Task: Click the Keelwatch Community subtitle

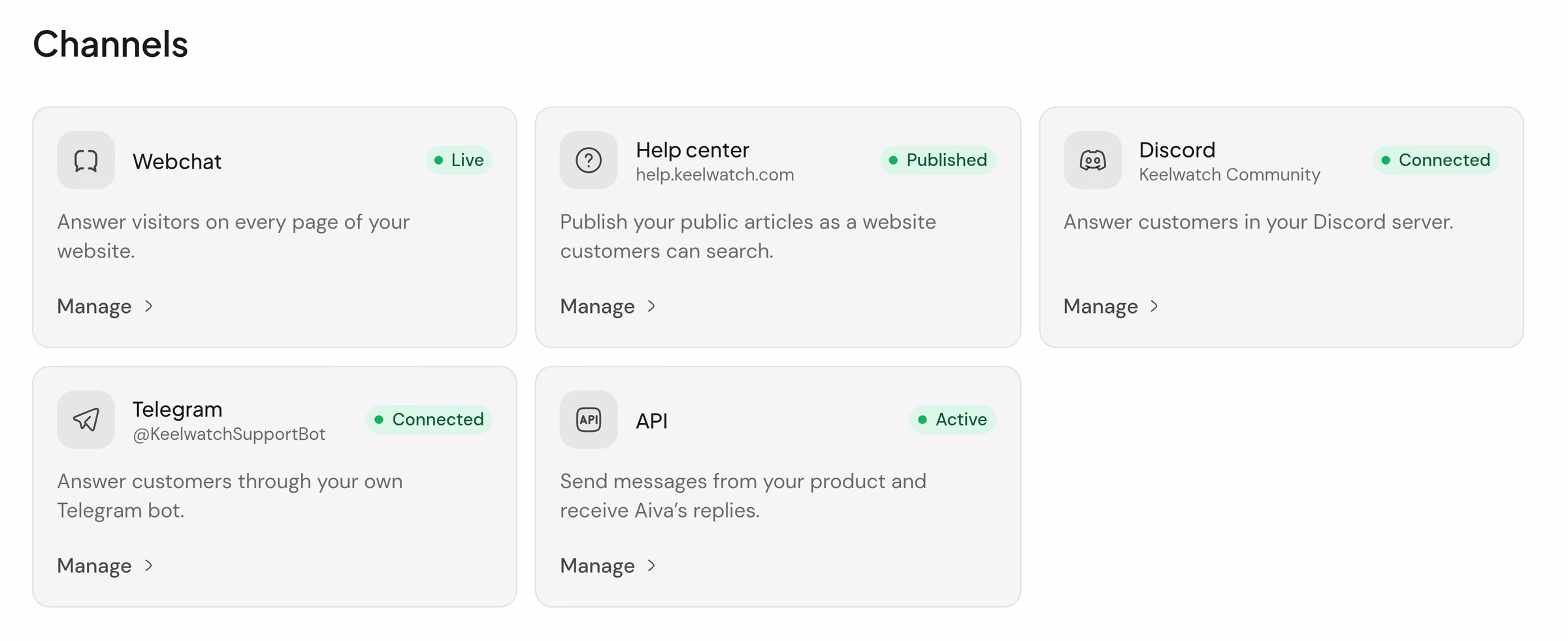Action: point(1230,175)
